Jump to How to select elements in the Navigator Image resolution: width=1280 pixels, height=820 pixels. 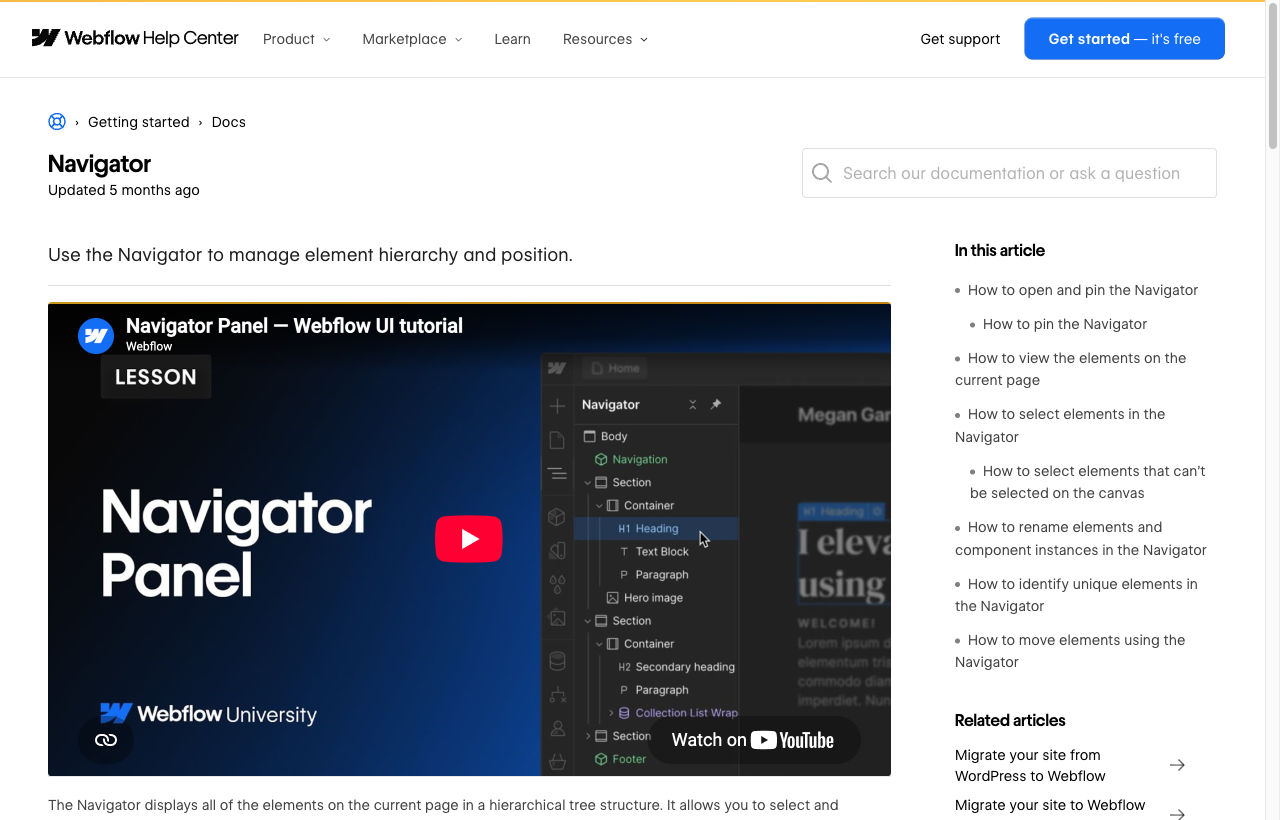1060,425
